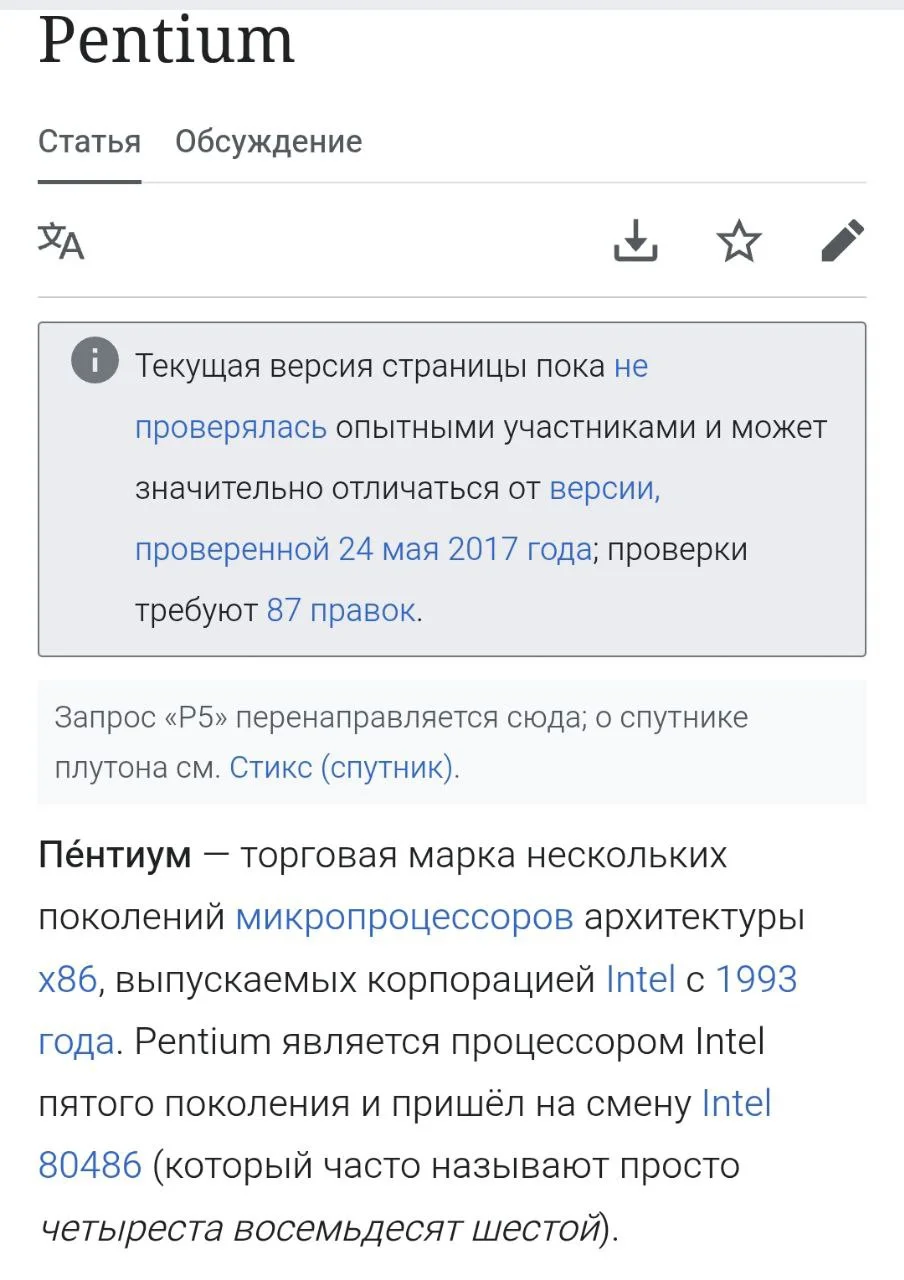Click the 'микропроцессоров' hyperlink

404,917
